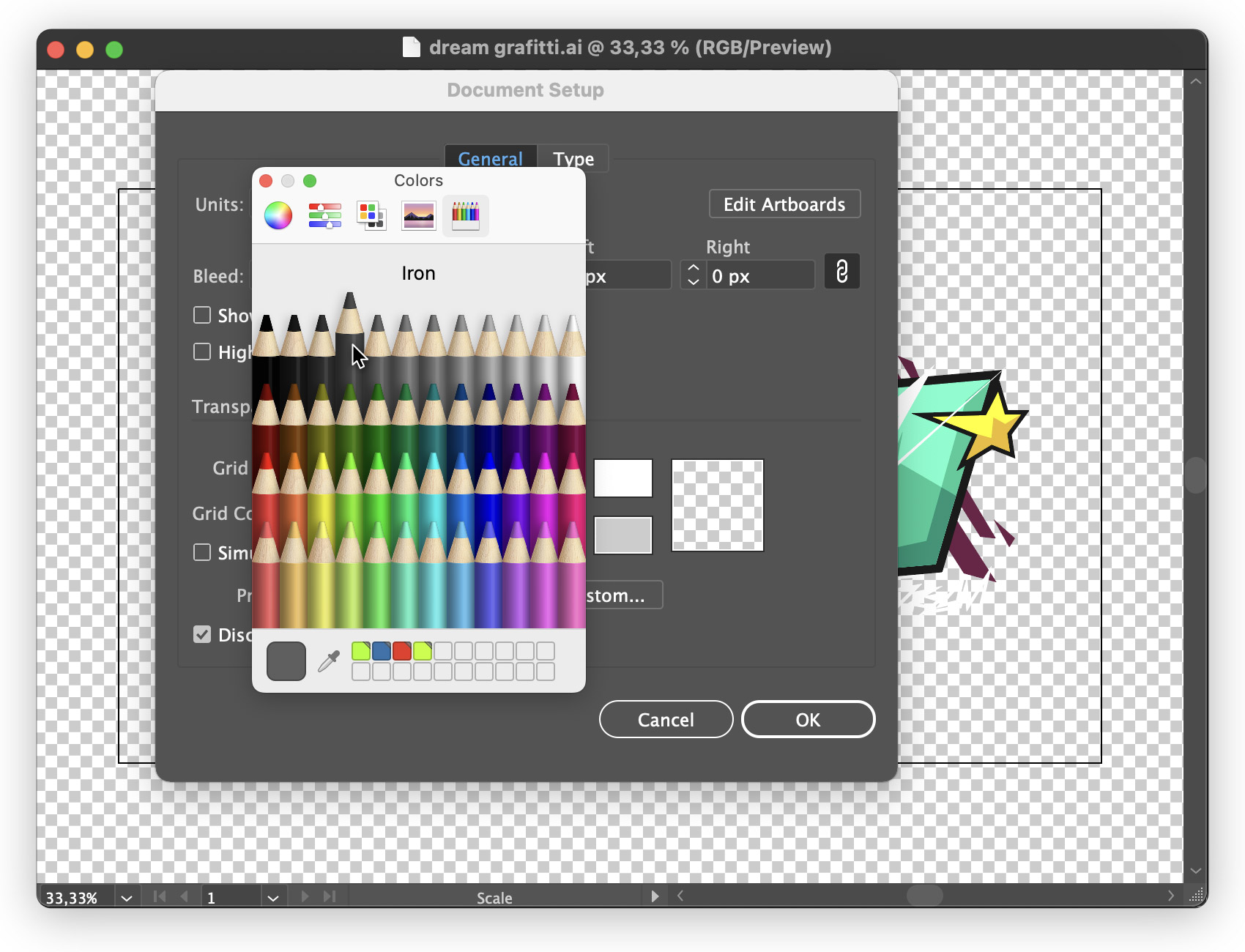Screen dimensions: 1245x952
Task: Switch to the Type tab
Action: tap(573, 159)
